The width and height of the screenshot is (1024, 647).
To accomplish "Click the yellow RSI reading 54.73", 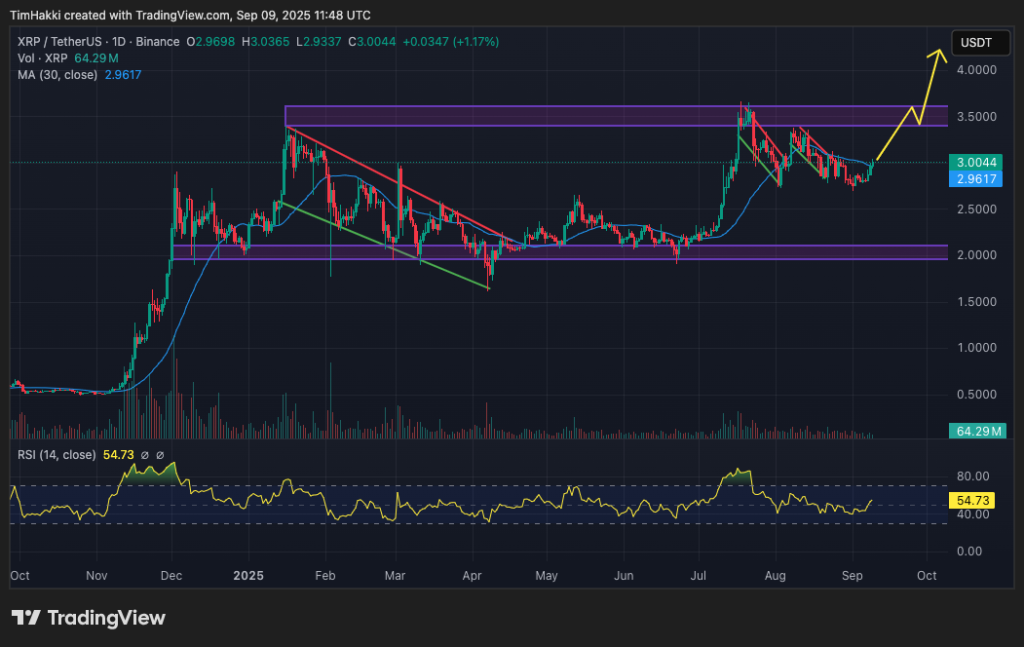I will 118,454.
